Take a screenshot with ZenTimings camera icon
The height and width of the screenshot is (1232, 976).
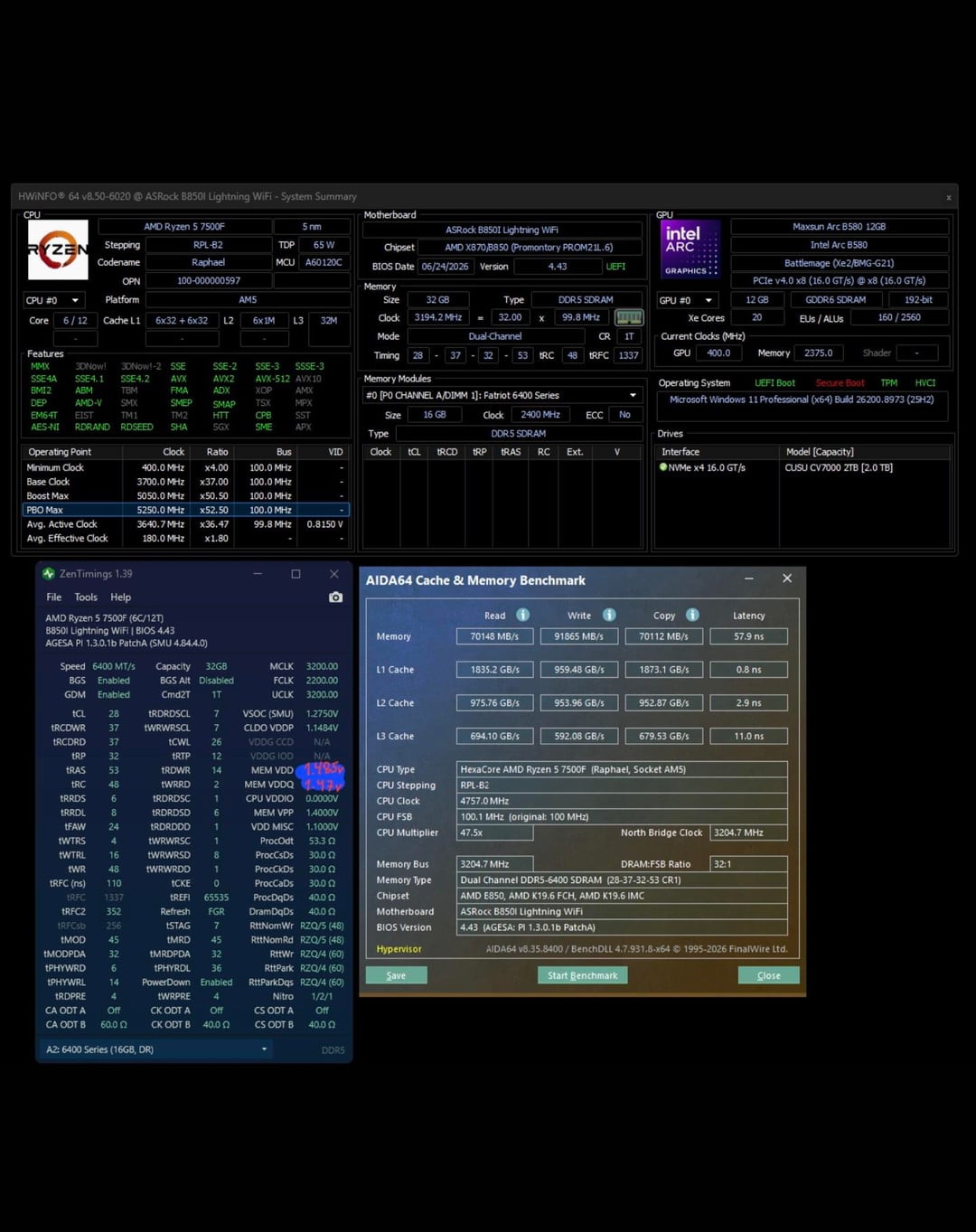[335, 597]
